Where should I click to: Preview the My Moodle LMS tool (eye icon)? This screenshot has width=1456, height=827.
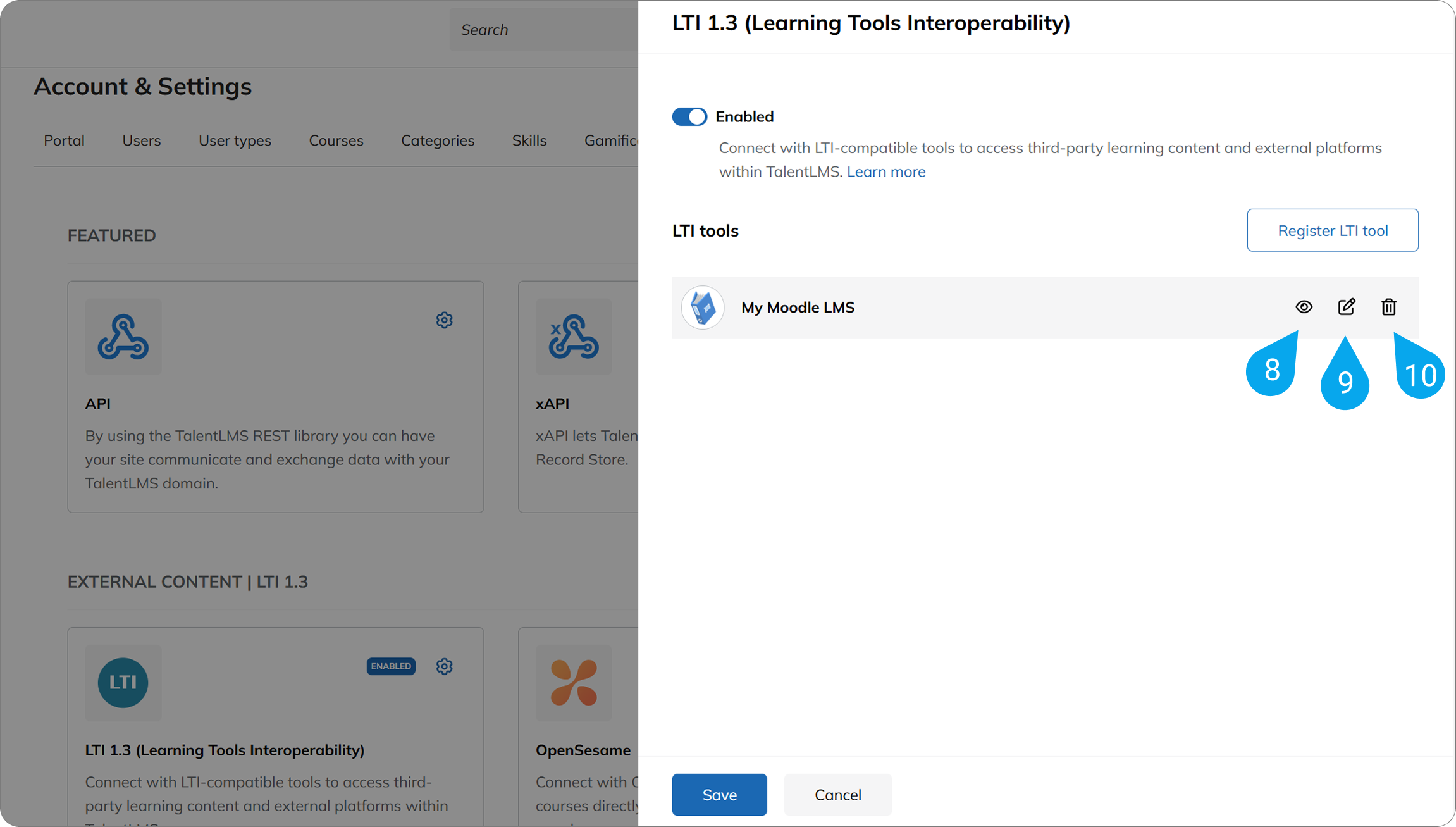point(1304,307)
